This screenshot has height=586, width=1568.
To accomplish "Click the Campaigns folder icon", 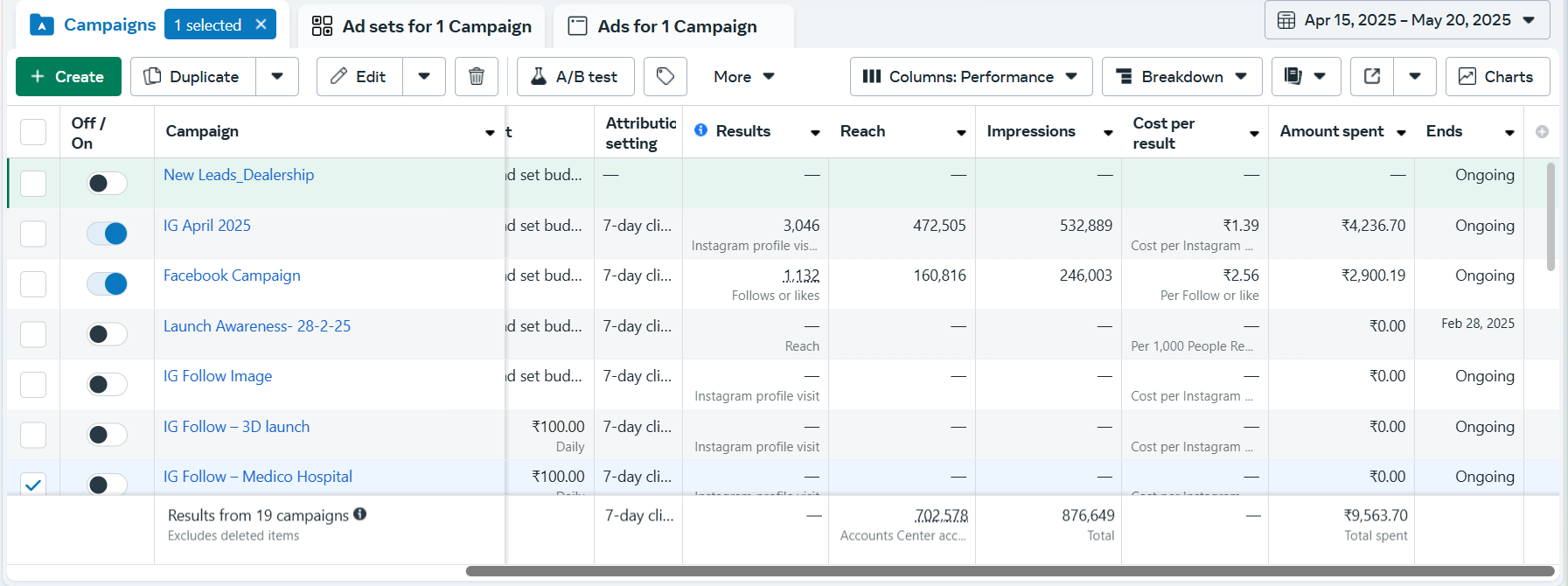I will [42, 24].
